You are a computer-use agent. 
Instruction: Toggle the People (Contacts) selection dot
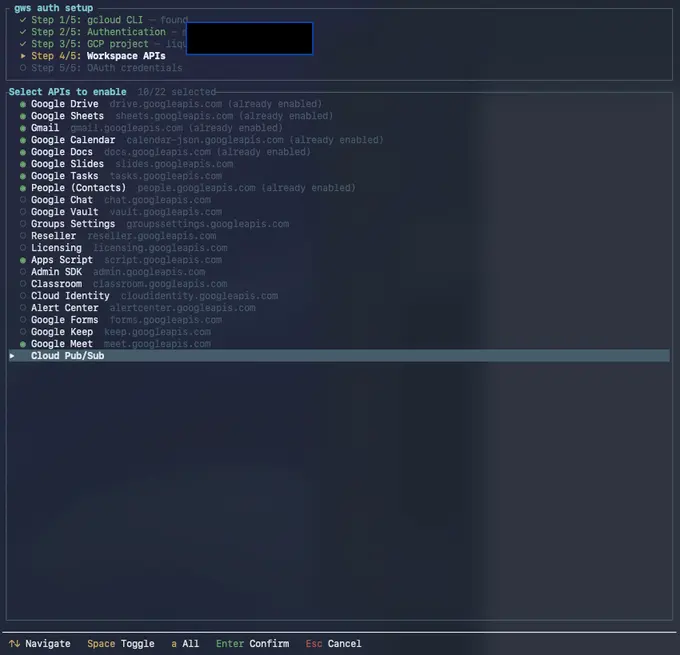pos(23,188)
